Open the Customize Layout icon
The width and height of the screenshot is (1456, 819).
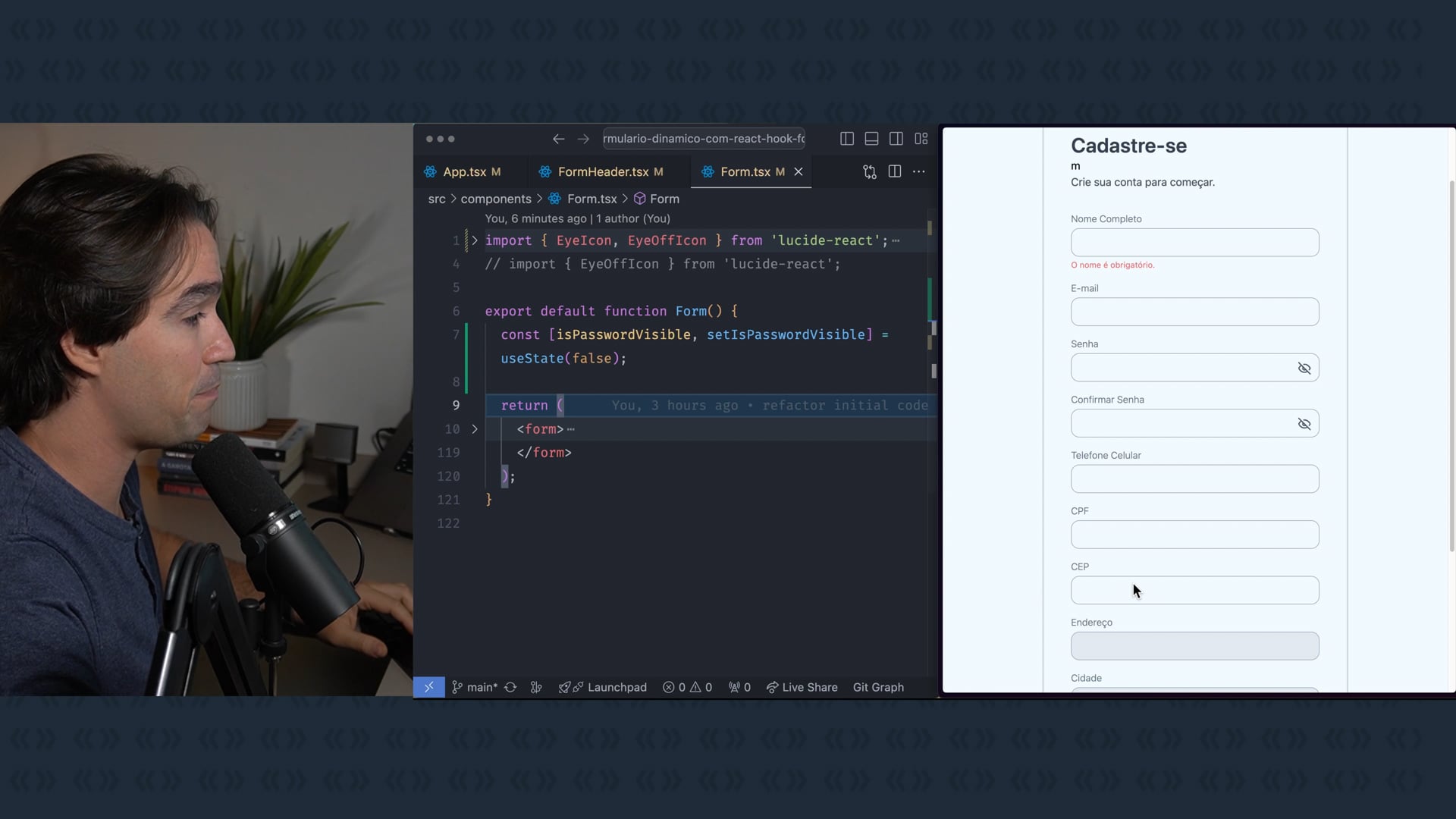pyautogui.click(x=921, y=139)
